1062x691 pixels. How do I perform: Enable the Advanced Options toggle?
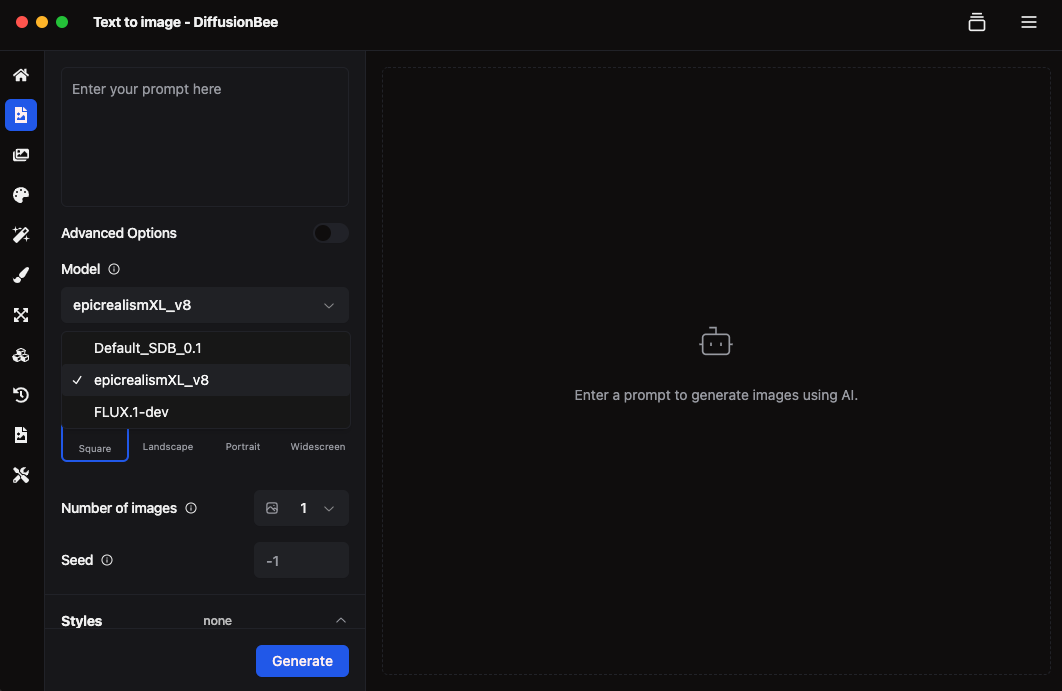[x=330, y=233]
